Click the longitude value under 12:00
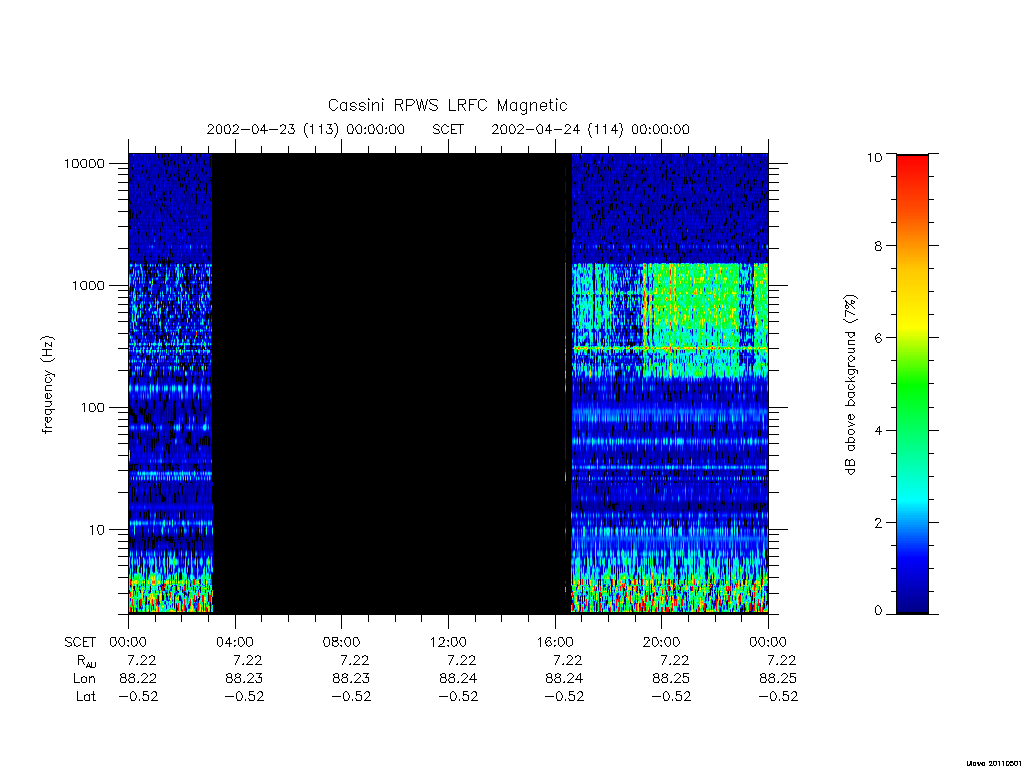The width and height of the screenshot is (1024, 768). point(458,679)
